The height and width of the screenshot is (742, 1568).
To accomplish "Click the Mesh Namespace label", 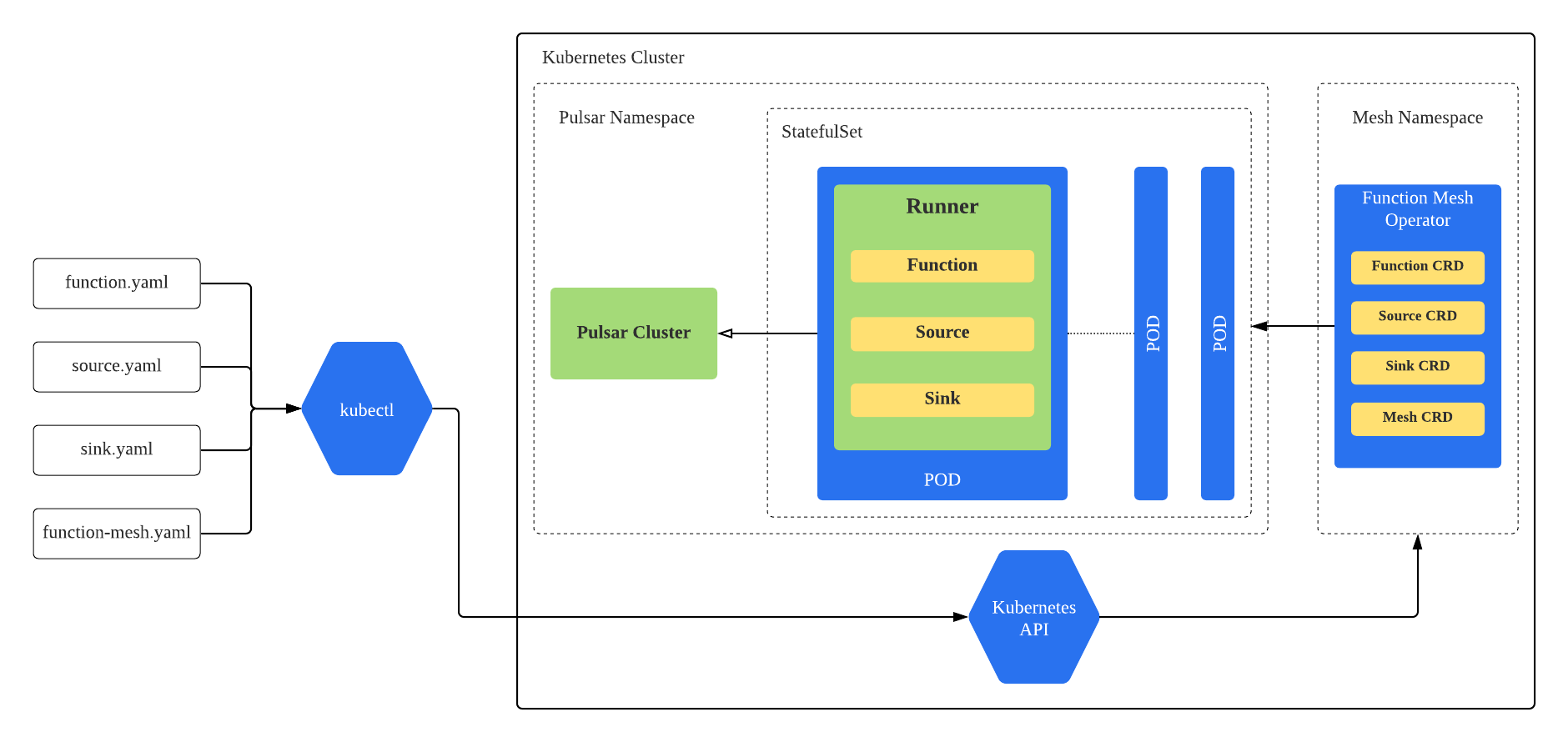I will (1417, 118).
